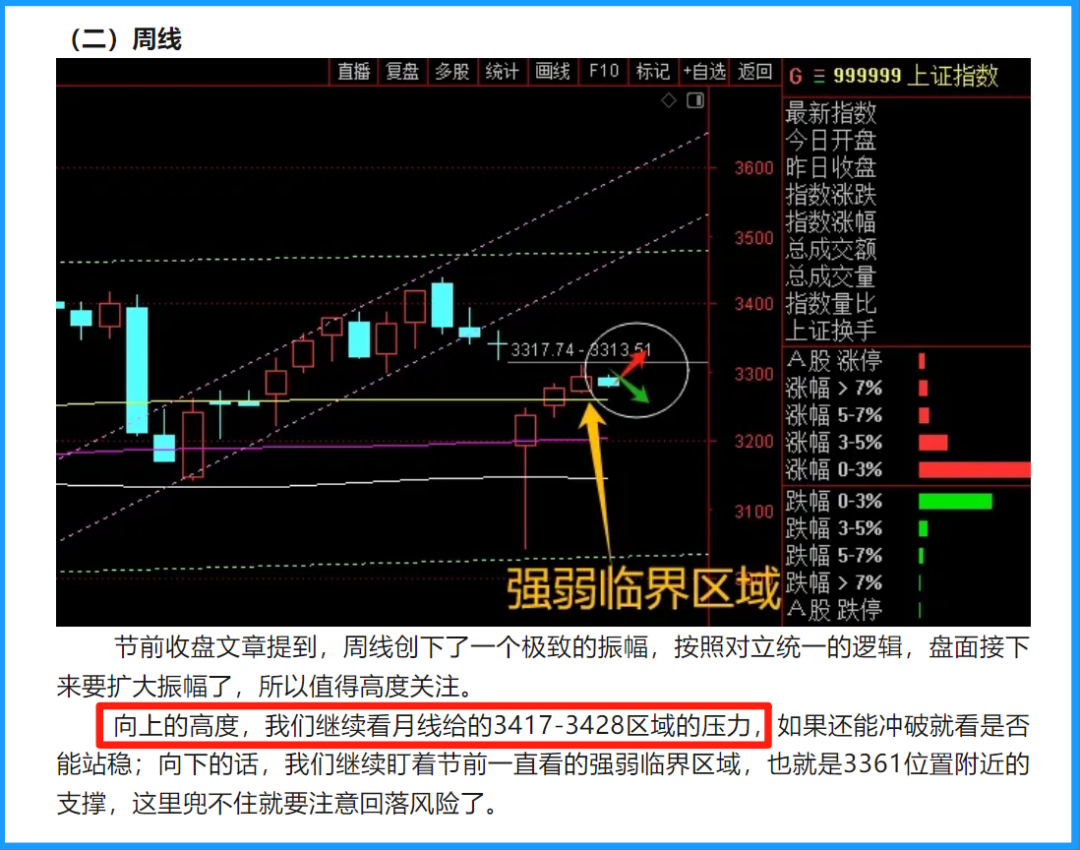This screenshot has width=1080, height=850.
Task: Click the 3500 price axis label
Action: 754,238
